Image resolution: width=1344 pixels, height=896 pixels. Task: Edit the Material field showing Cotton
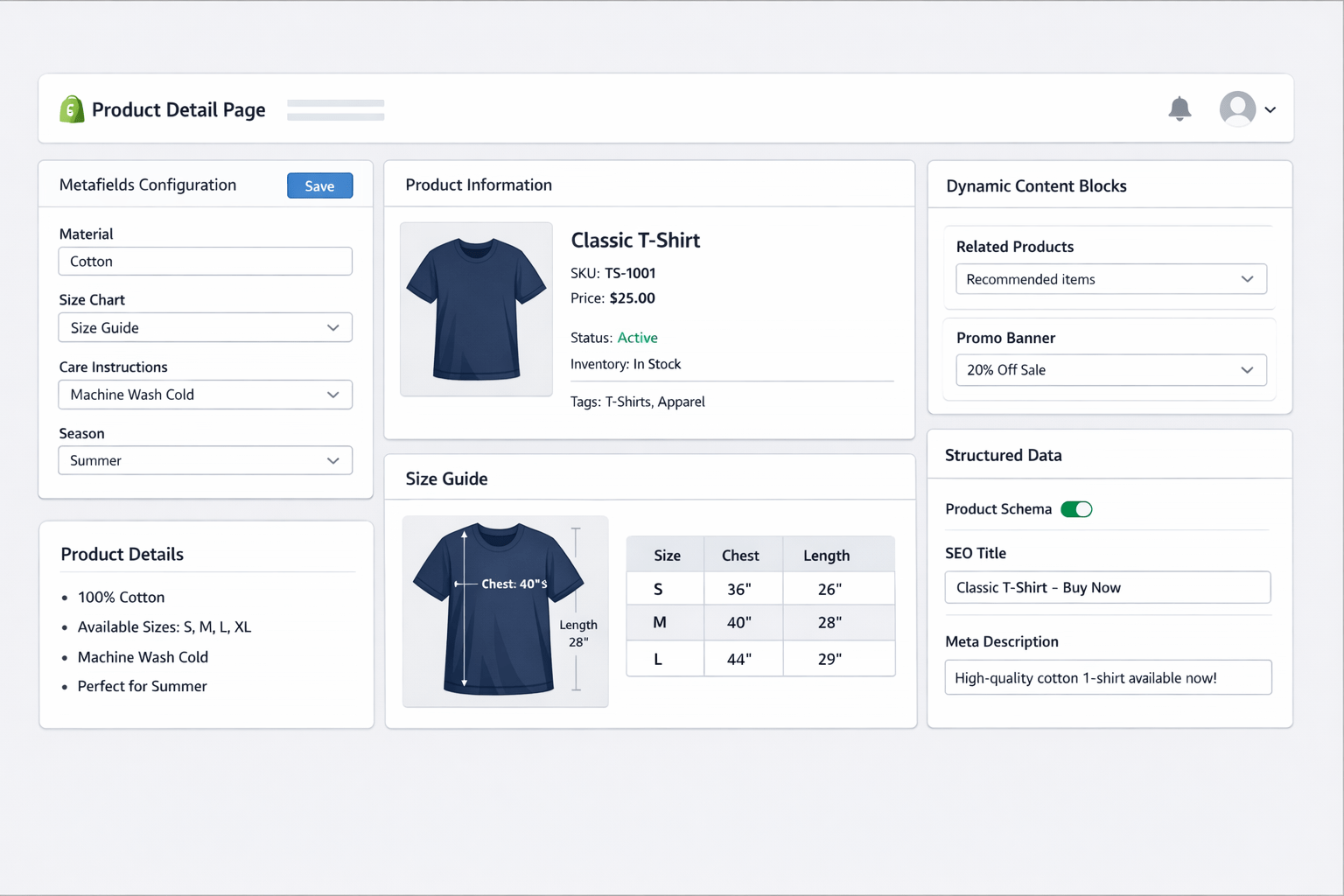(205, 261)
